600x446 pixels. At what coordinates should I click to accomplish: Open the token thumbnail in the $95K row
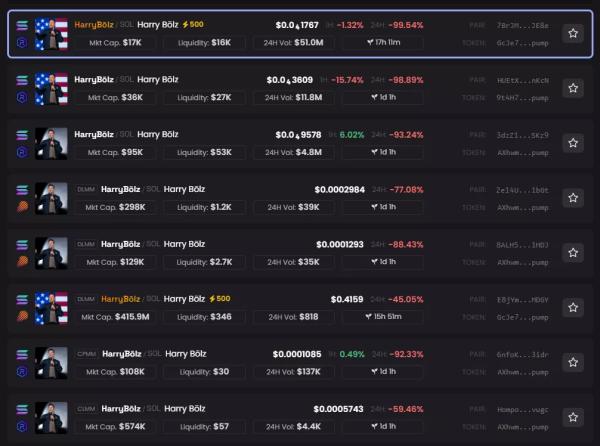coord(51,143)
